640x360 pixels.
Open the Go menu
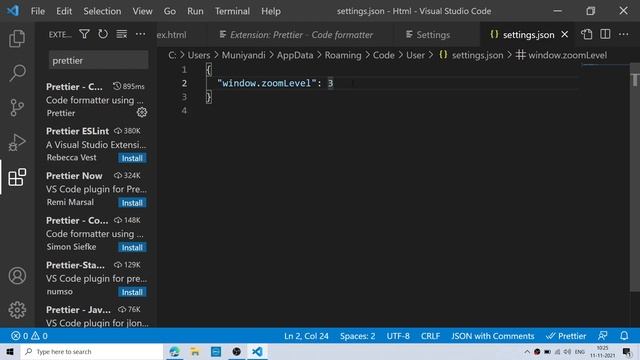(169, 11)
